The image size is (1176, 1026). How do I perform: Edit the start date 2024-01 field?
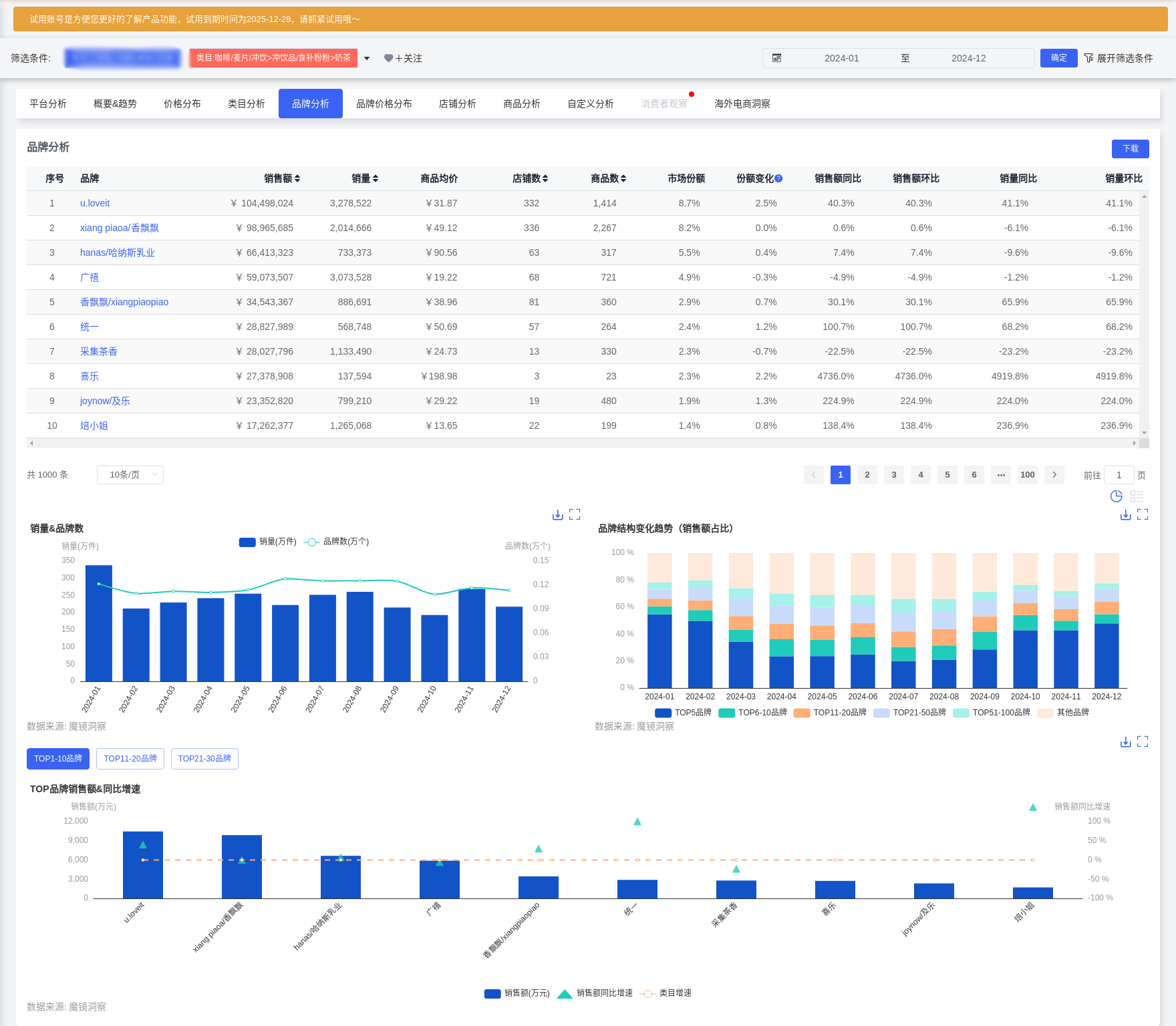(x=842, y=58)
